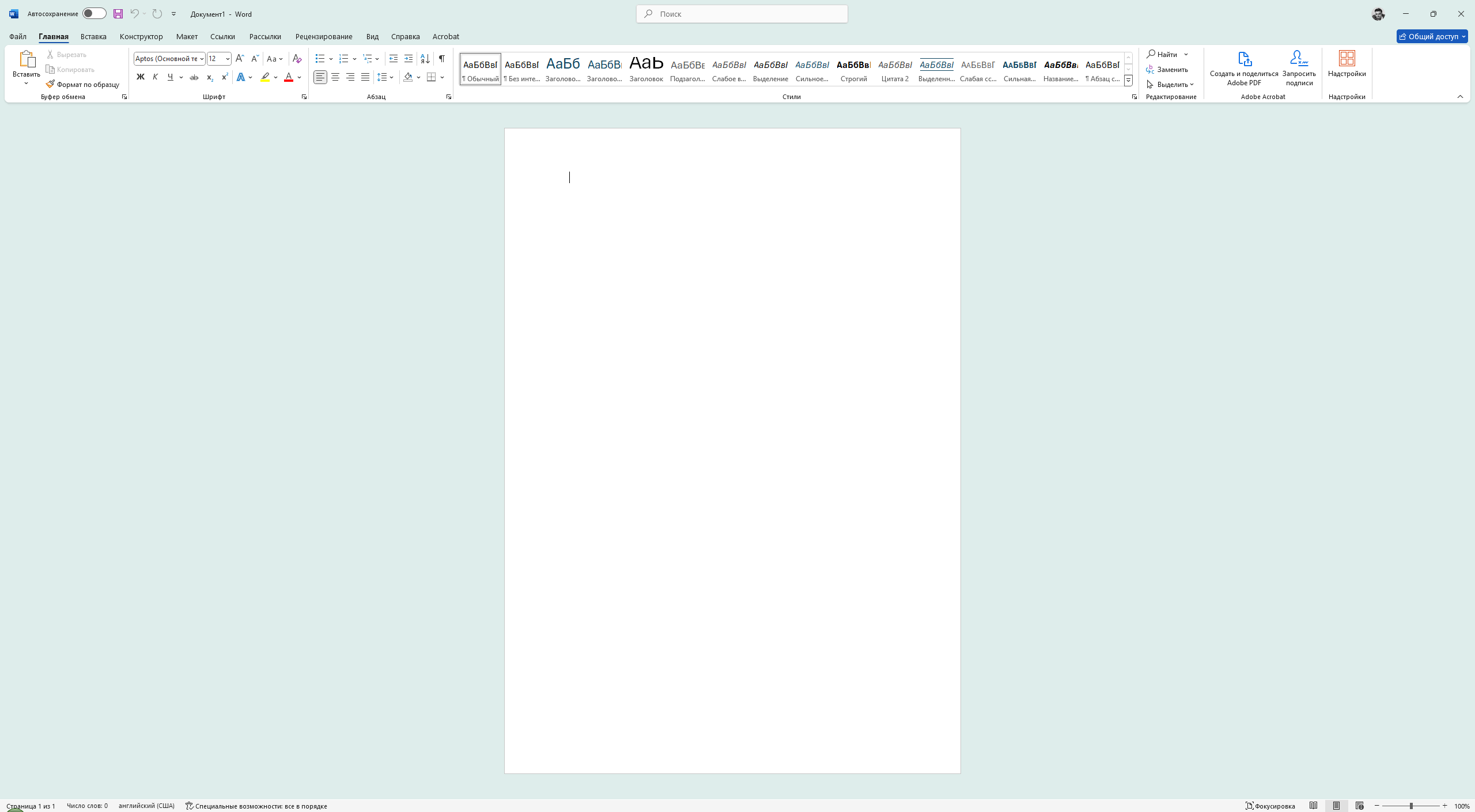Click the superscript icon
The height and width of the screenshot is (812, 1475).
click(x=225, y=77)
